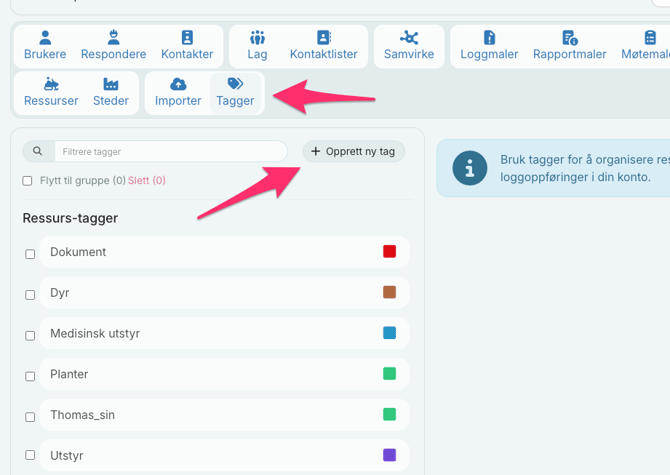Screen dimensions: 670x475
Task: Tick the checkbox next to Dyr
Action: coord(30,295)
